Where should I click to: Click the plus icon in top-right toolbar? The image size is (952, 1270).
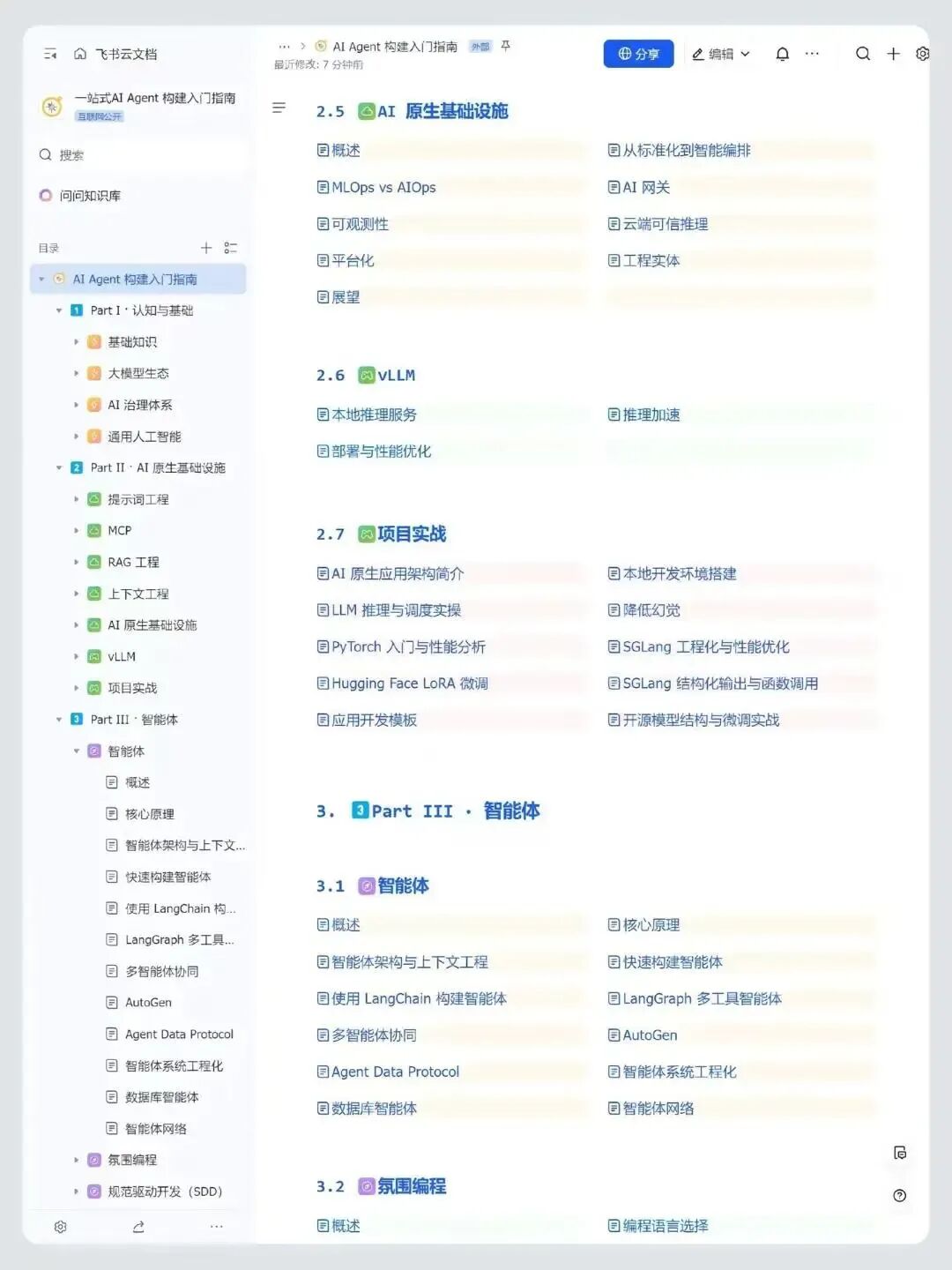tap(893, 54)
